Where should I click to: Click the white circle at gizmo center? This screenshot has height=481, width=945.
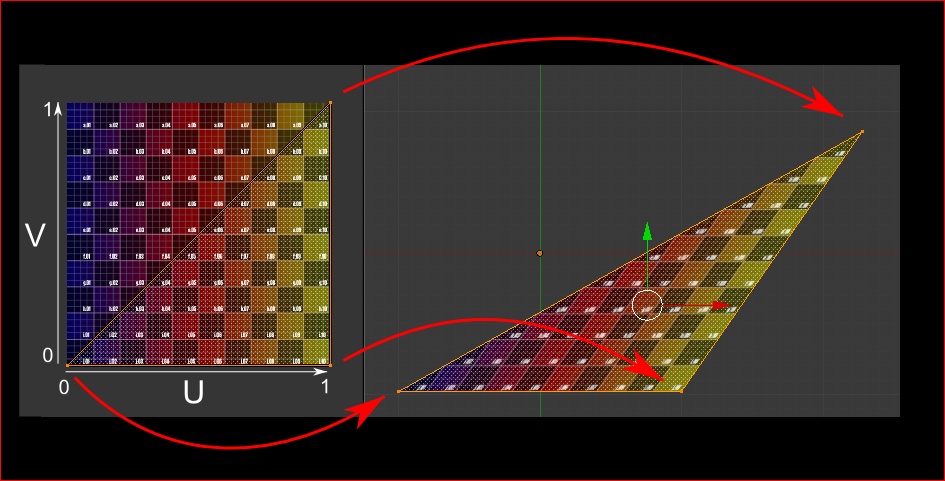[x=647, y=305]
